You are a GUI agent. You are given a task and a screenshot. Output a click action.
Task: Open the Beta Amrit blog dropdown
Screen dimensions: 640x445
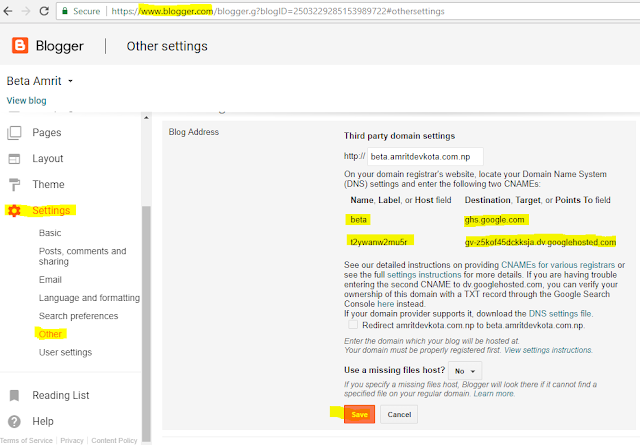click(x=70, y=81)
